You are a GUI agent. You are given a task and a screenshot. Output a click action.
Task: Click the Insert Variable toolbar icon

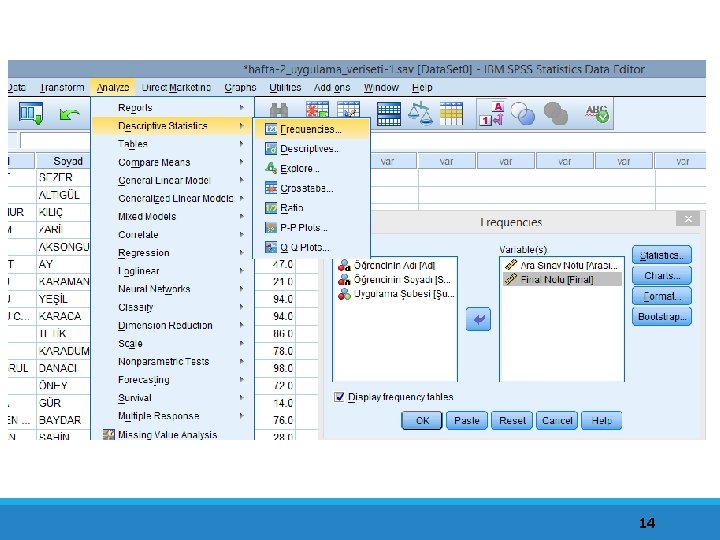point(349,110)
